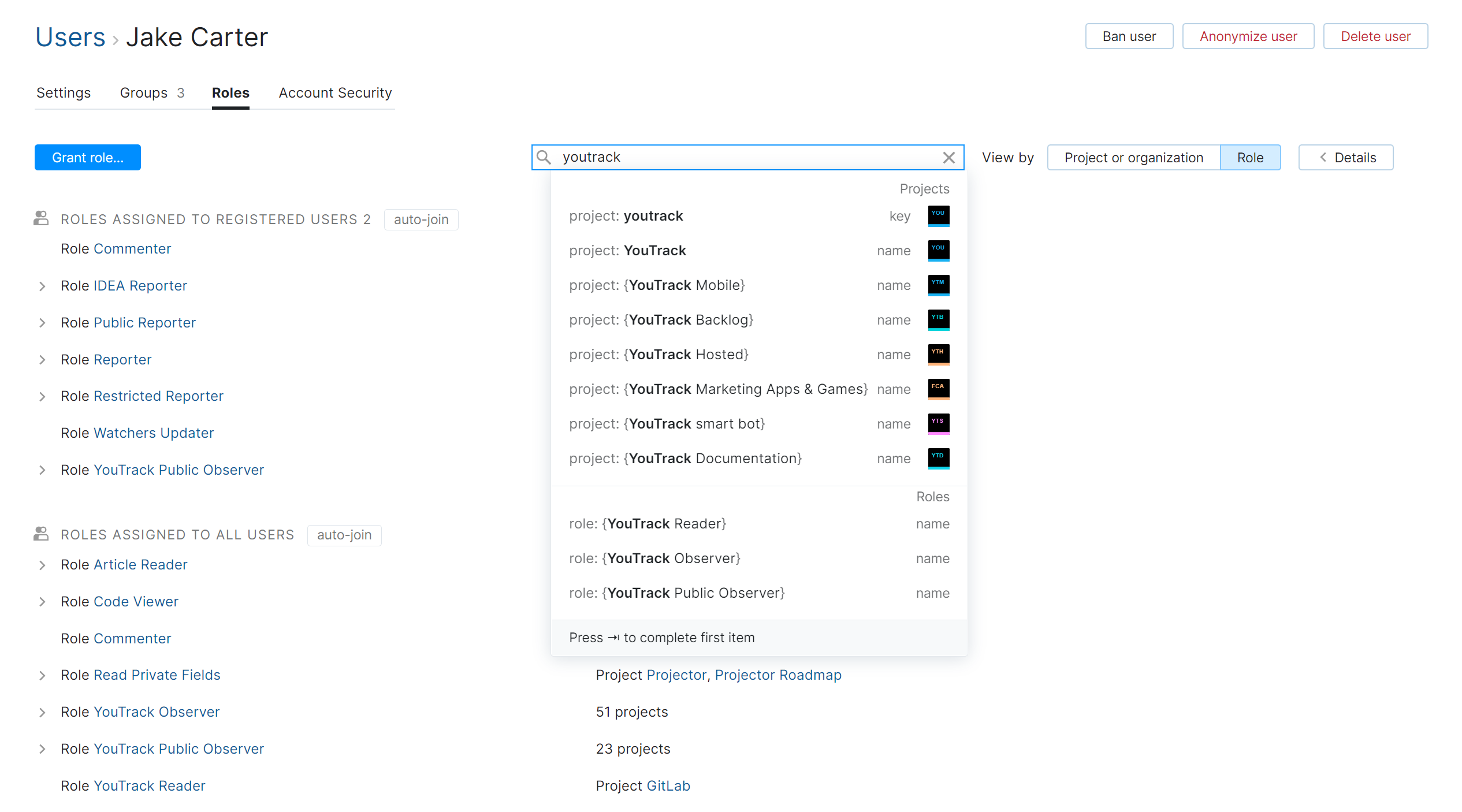1462x812 pixels.
Task: Select the Role view toggle
Action: point(1250,157)
